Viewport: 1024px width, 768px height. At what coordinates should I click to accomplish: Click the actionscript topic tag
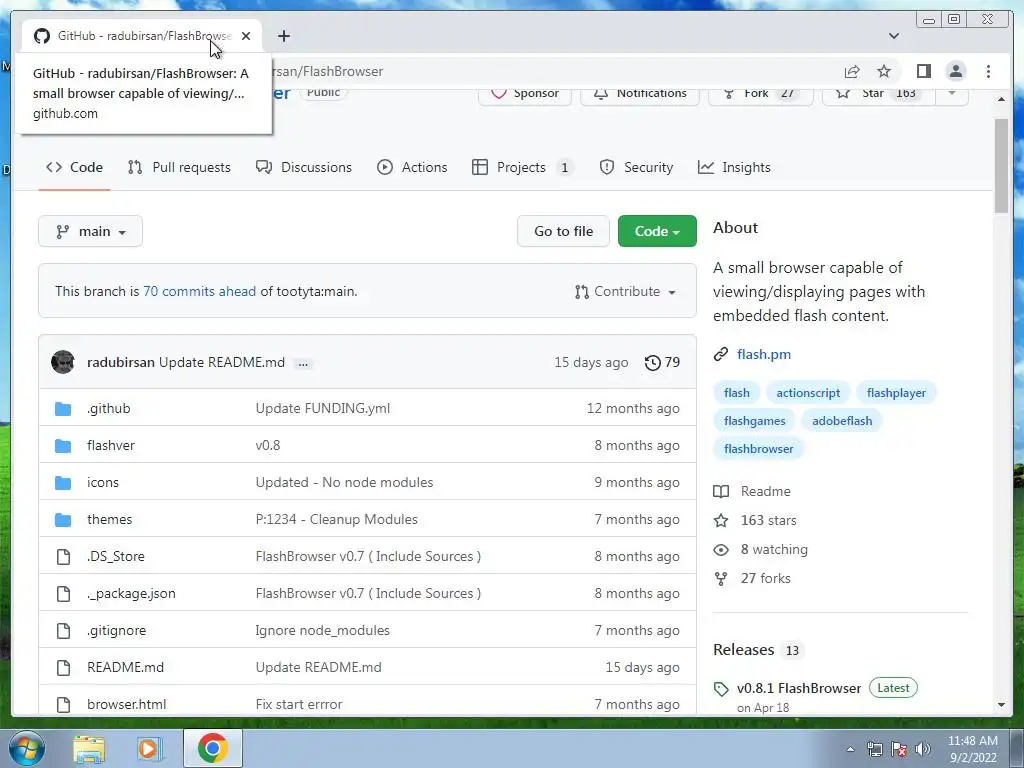808,392
